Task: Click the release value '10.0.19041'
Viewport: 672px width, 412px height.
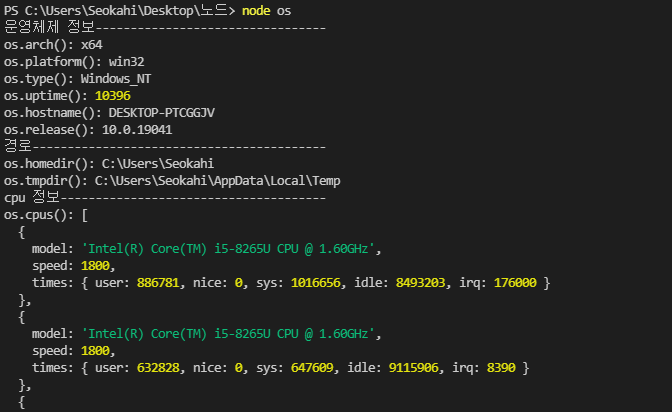Action: click(137, 129)
